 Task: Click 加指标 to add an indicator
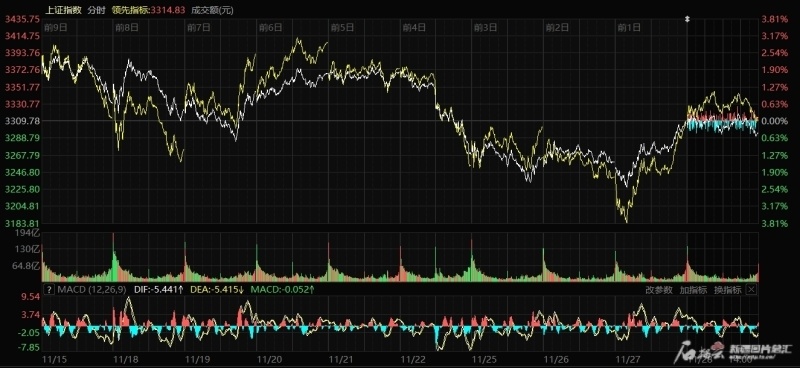coord(693,290)
